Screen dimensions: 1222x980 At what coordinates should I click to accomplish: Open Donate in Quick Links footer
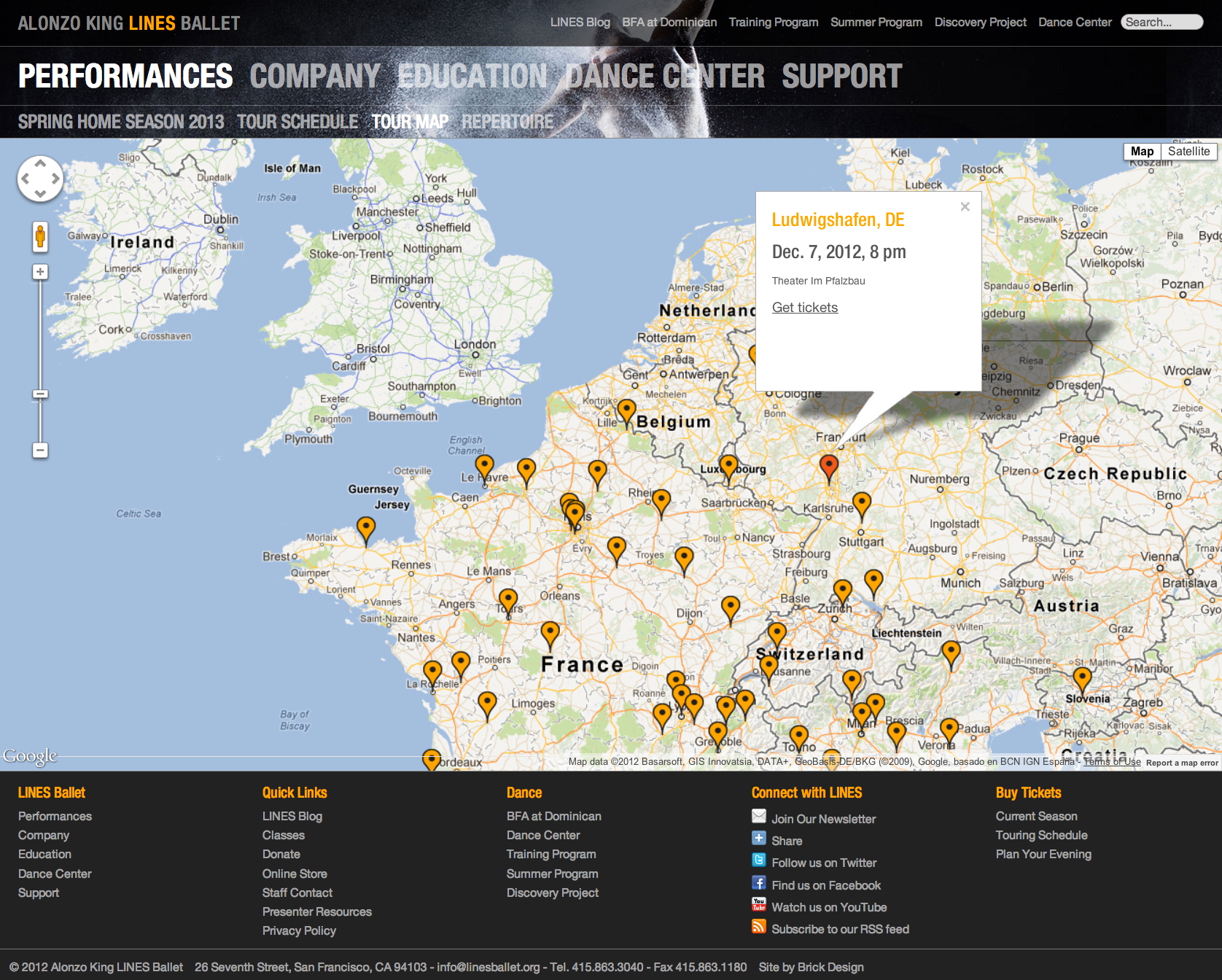click(281, 854)
